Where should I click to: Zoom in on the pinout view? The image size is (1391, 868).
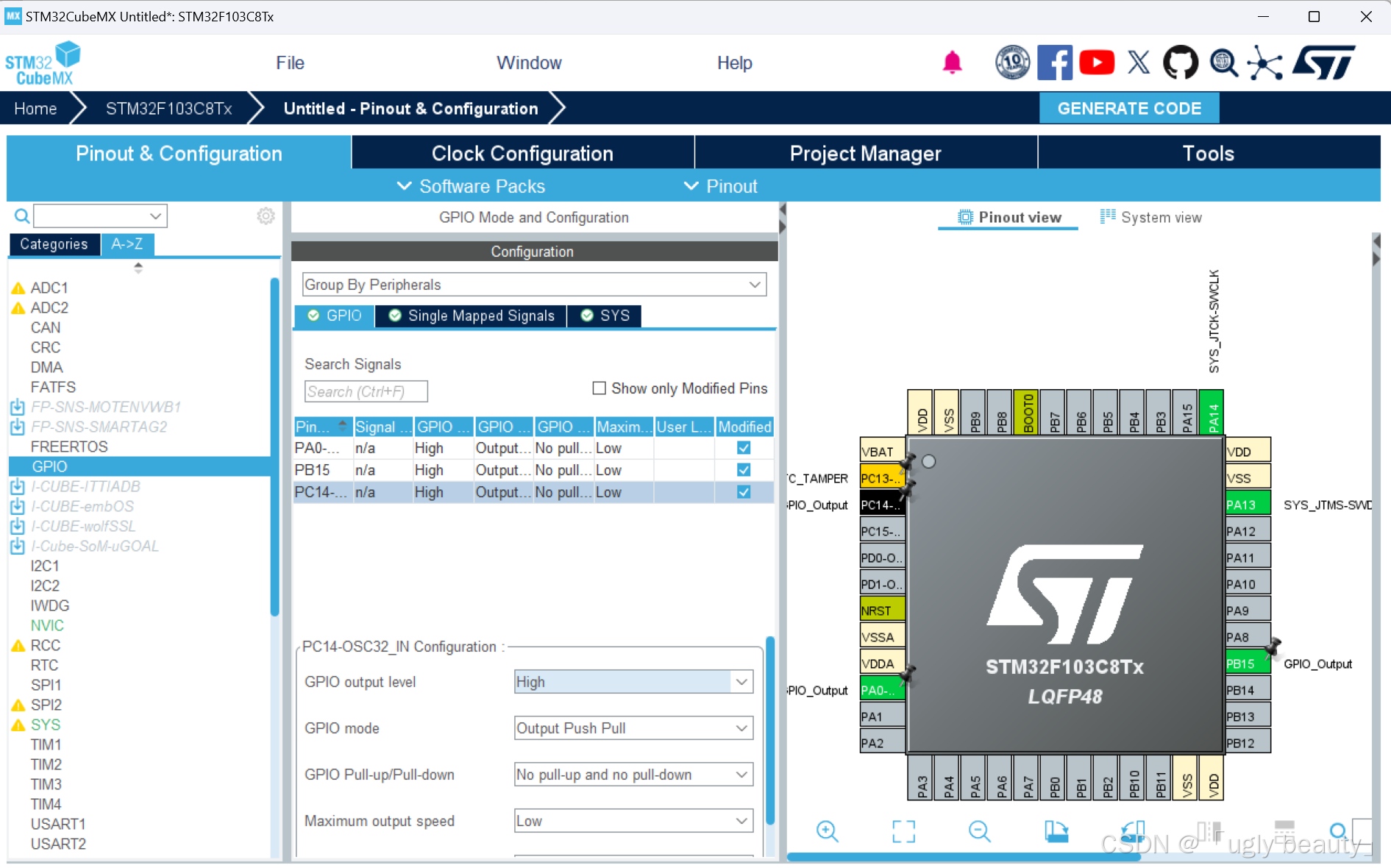click(x=827, y=831)
